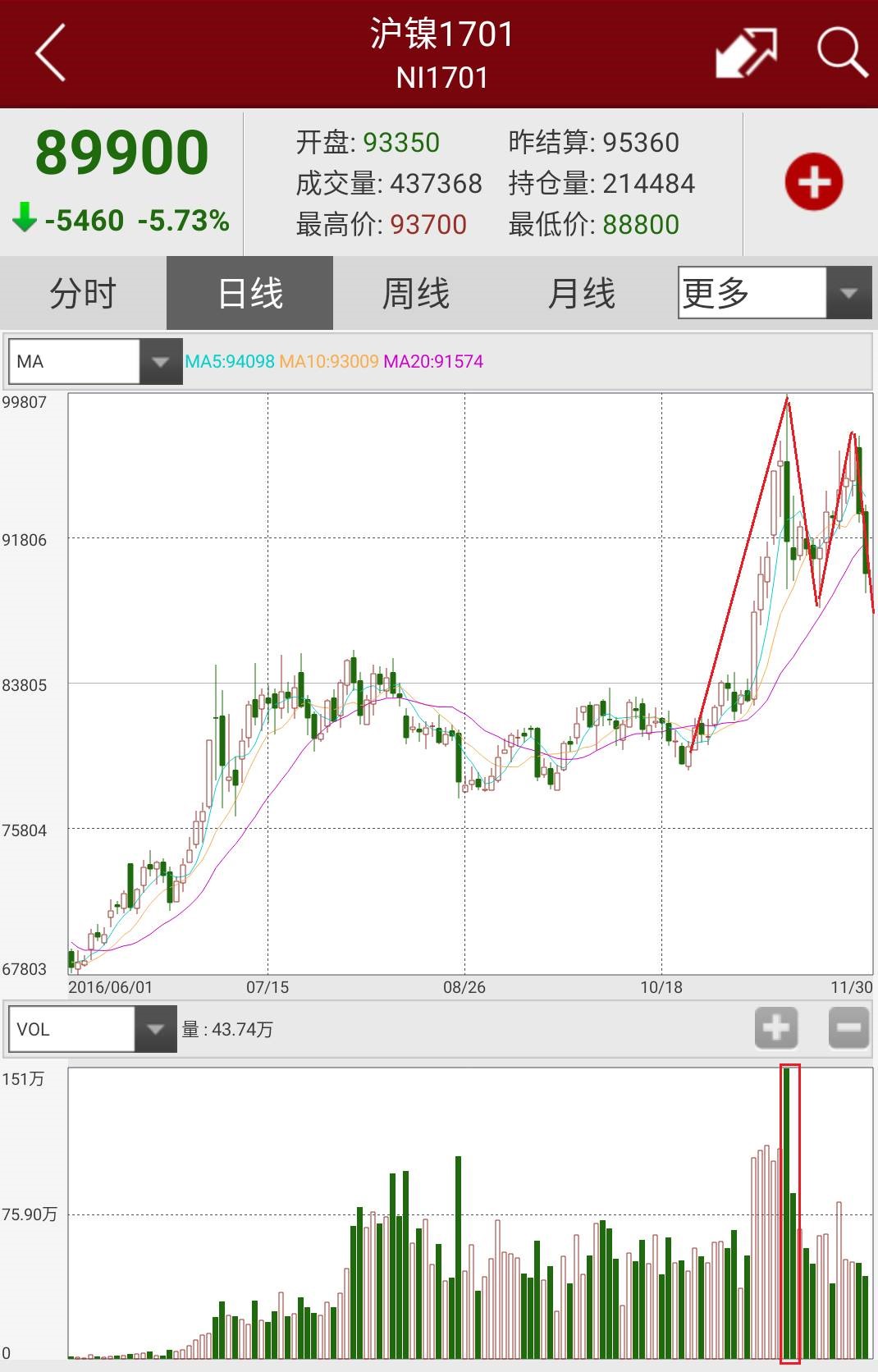
Task: Switch to 分时 tab
Action: point(83,293)
